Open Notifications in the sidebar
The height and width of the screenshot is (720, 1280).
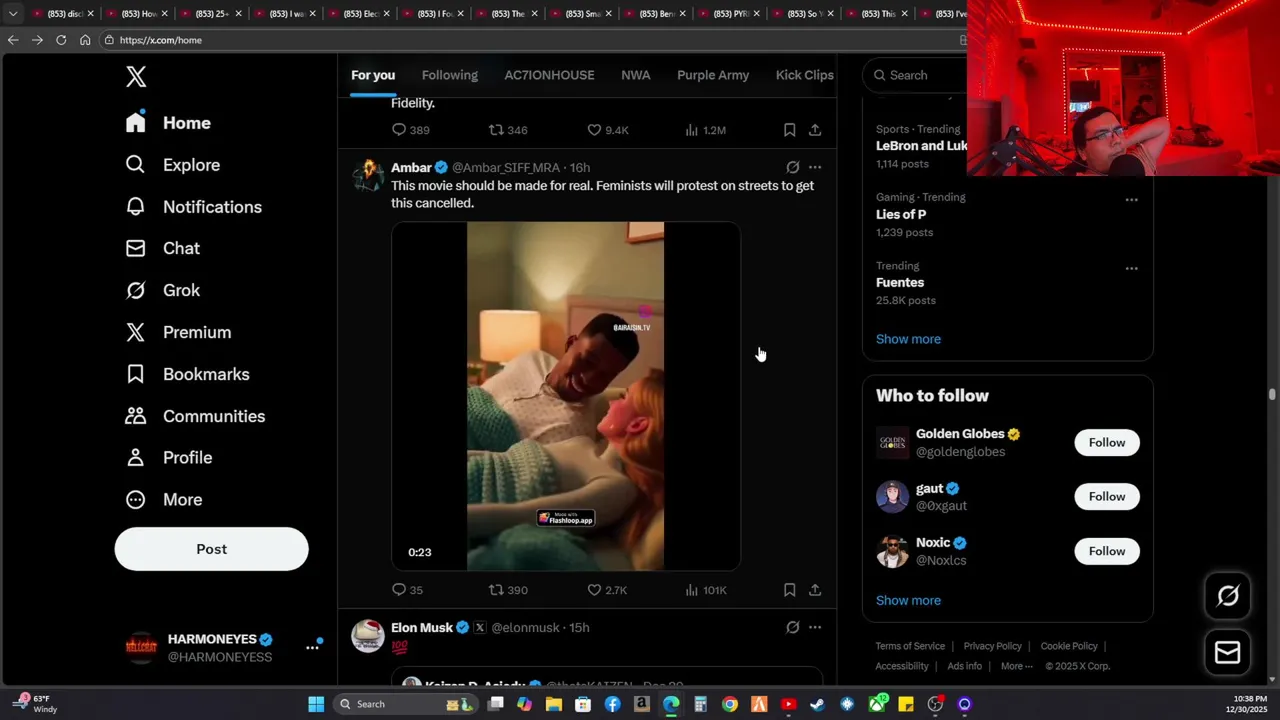193,207
